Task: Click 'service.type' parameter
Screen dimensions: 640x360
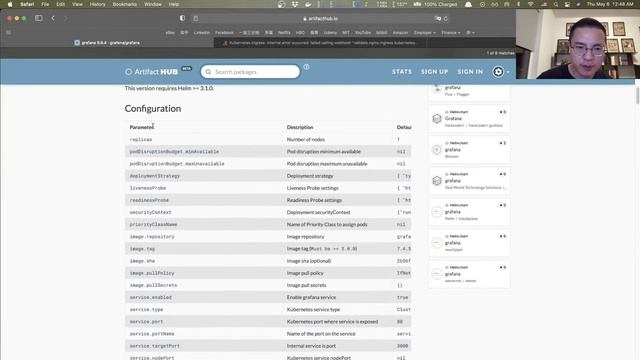Action: point(147,309)
